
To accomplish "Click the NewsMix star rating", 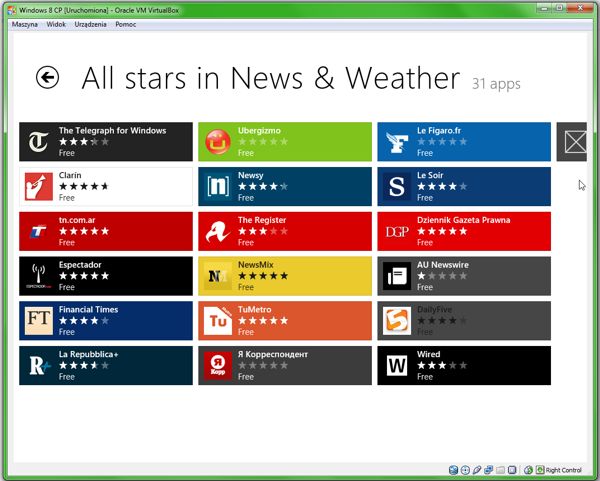I will coord(263,276).
